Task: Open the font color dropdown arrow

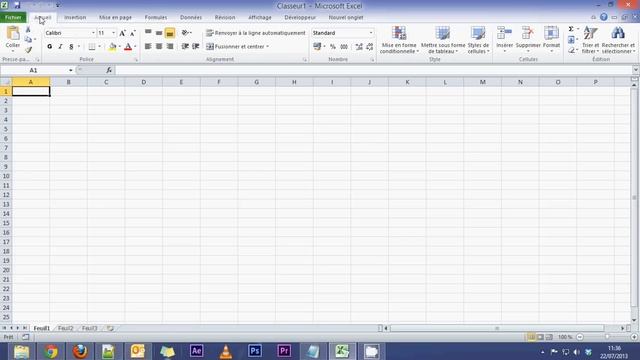Action: coord(135,47)
